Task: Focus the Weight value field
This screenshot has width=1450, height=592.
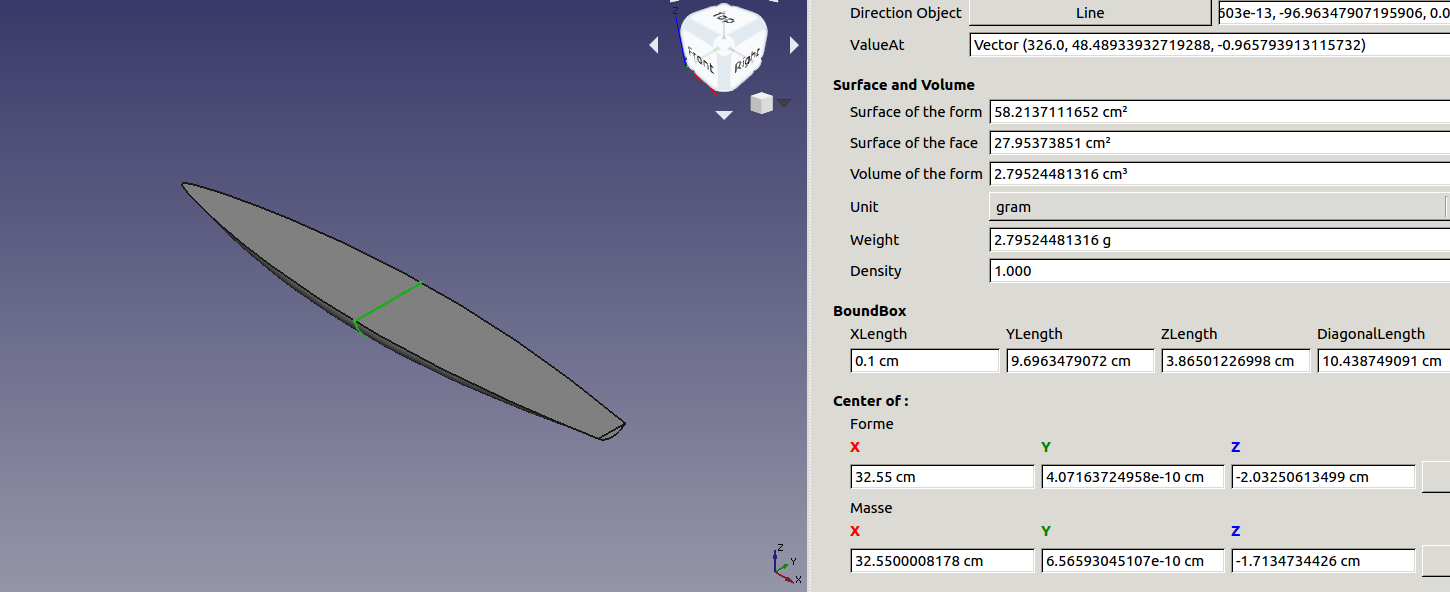Action: click(x=1218, y=240)
